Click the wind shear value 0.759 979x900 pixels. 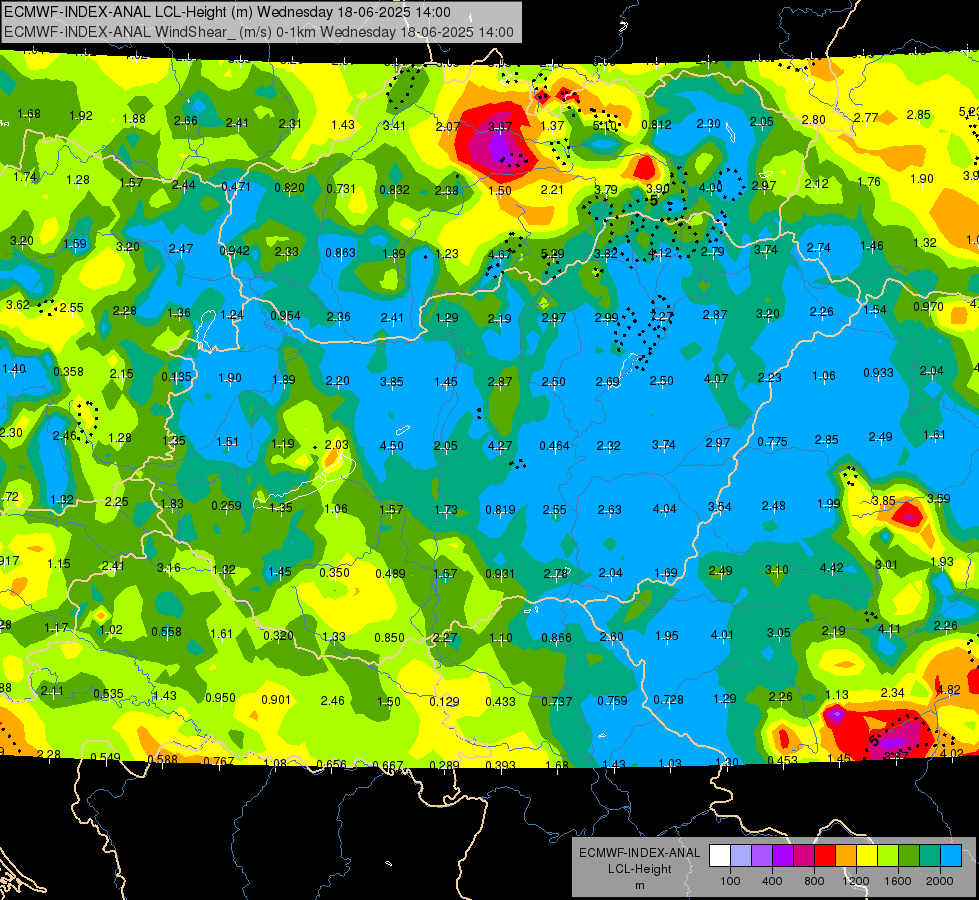click(612, 701)
